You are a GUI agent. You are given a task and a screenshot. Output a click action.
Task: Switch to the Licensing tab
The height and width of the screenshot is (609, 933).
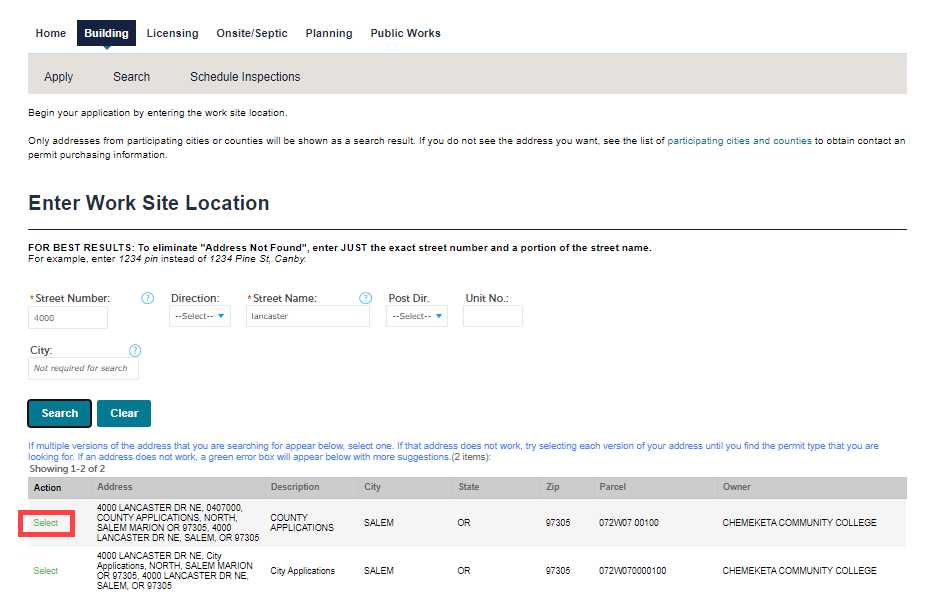[172, 33]
